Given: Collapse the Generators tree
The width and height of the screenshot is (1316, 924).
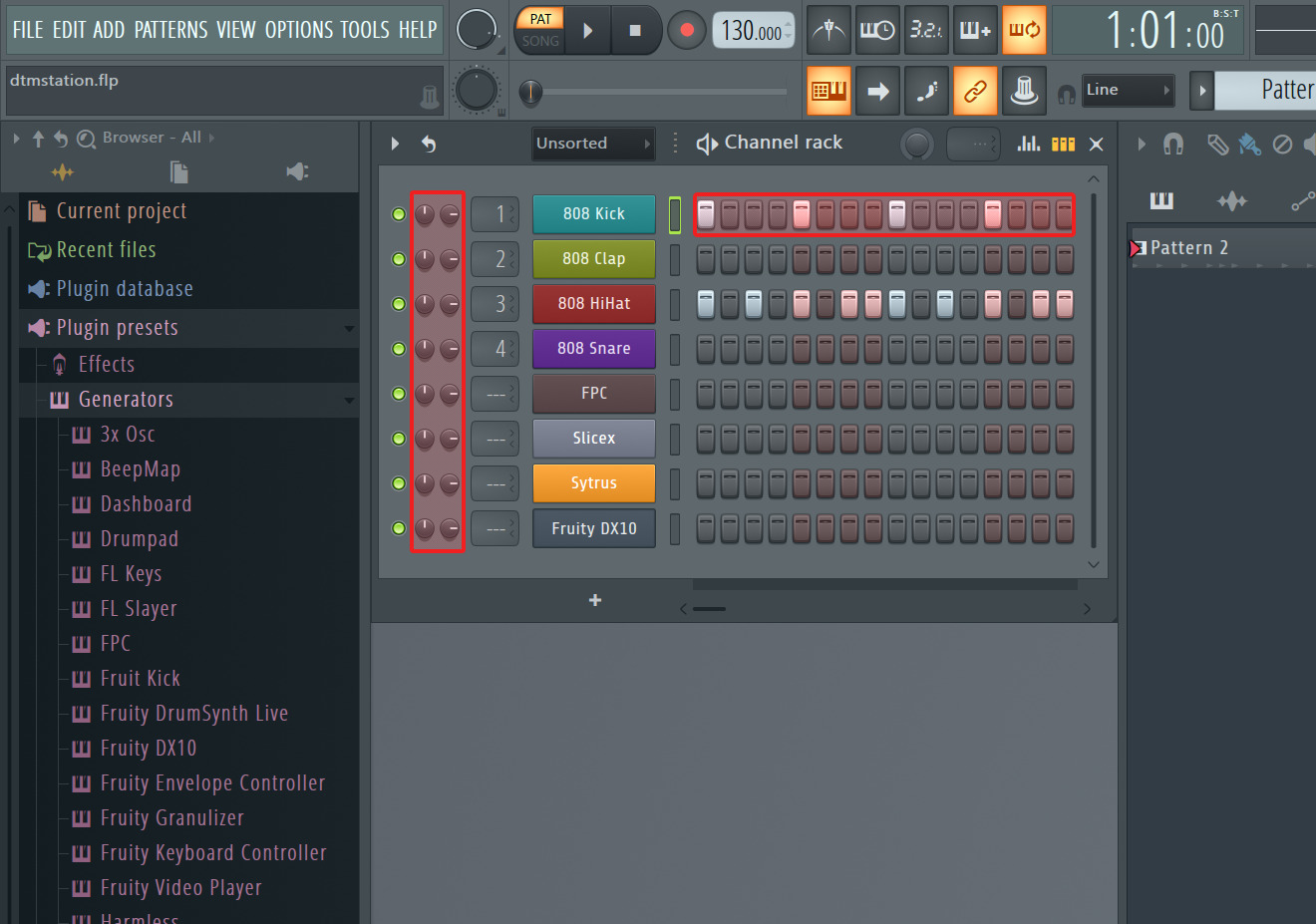Looking at the screenshot, I should tap(350, 401).
